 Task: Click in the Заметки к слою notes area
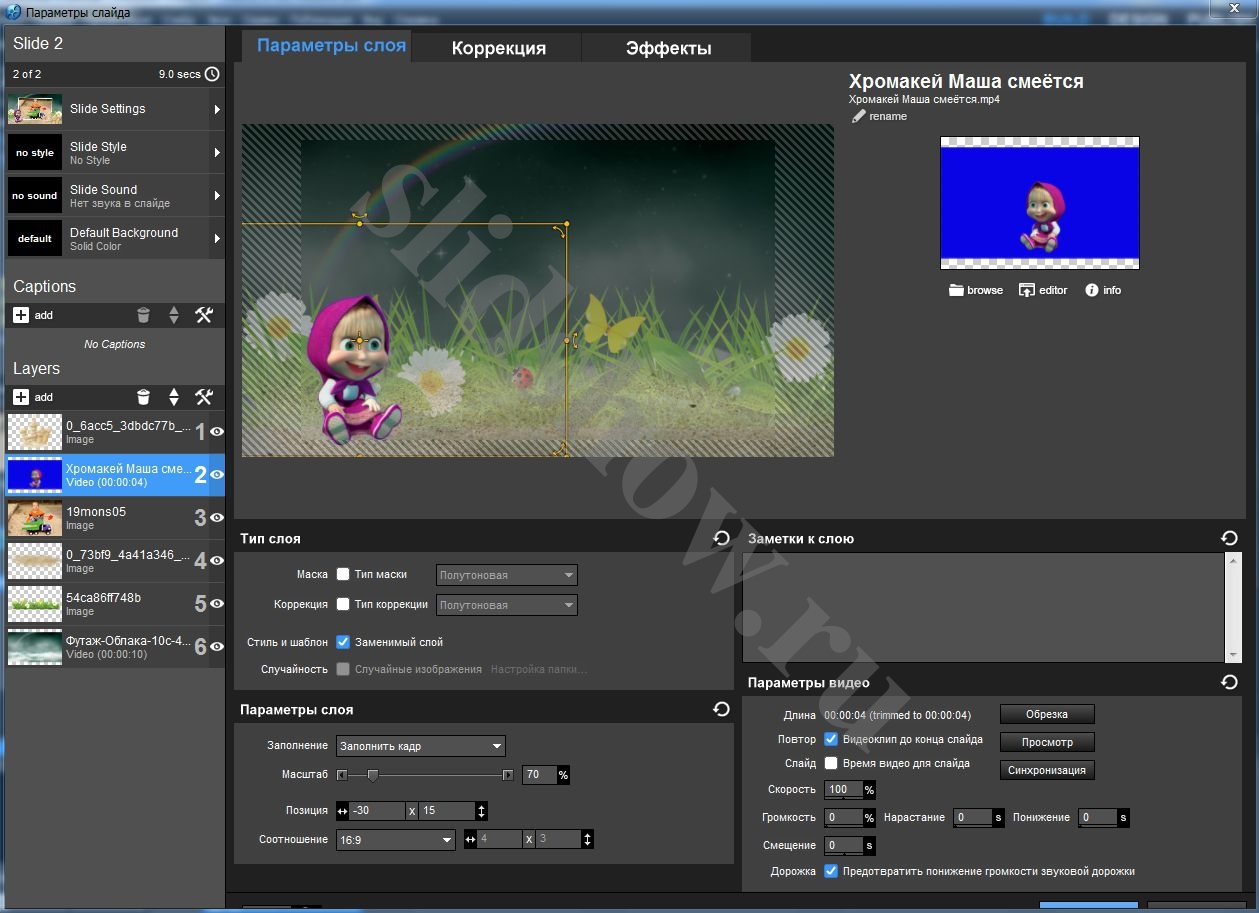tap(984, 607)
